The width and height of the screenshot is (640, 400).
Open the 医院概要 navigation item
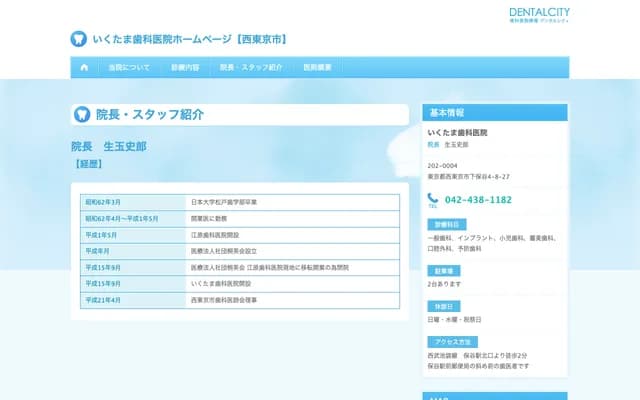pos(317,67)
